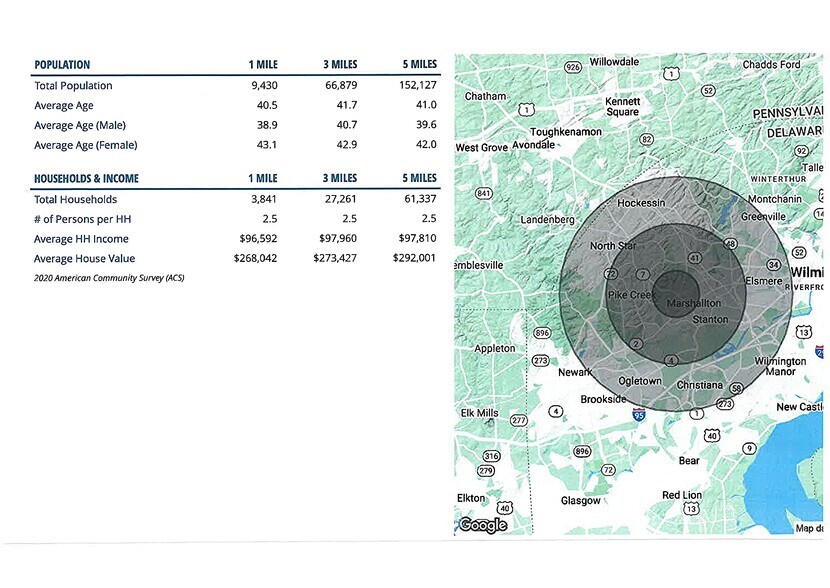Click the Route 277 shield near Elk Mills
830x588 pixels.
click(518, 421)
